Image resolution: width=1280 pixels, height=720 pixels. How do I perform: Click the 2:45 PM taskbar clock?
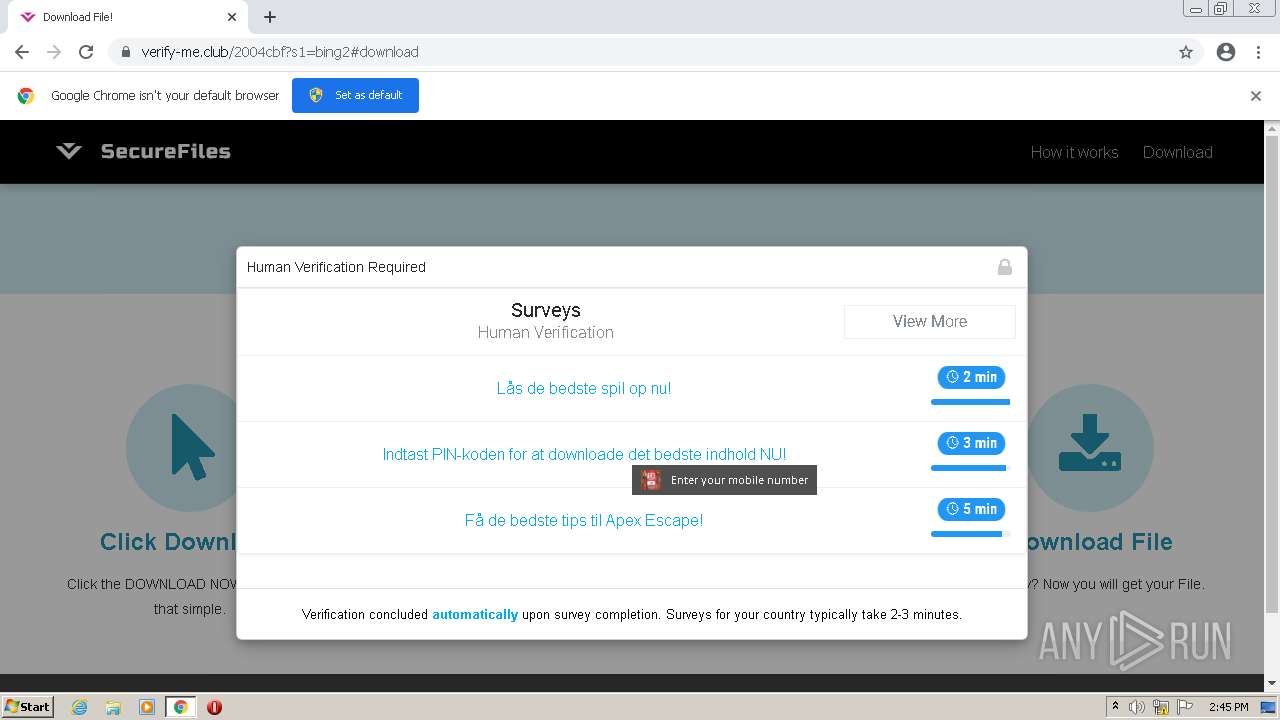(1228, 707)
